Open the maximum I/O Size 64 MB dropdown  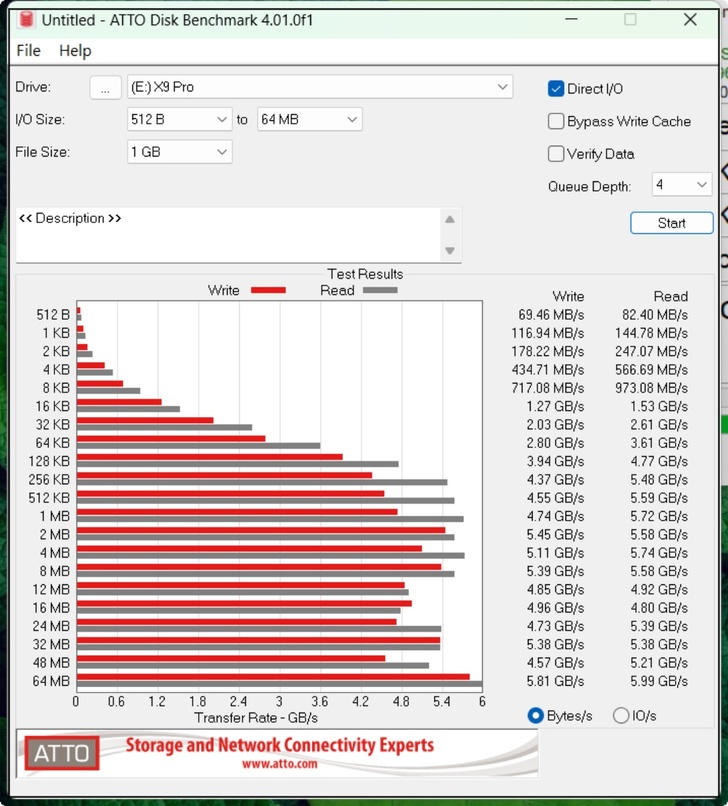click(309, 120)
